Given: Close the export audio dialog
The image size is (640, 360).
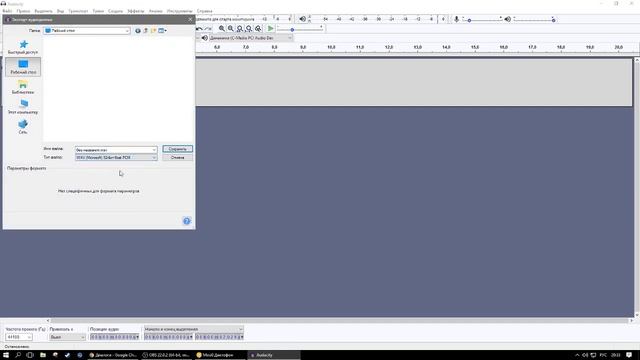Looking at the screenshot, I should [x=190, y=19].
